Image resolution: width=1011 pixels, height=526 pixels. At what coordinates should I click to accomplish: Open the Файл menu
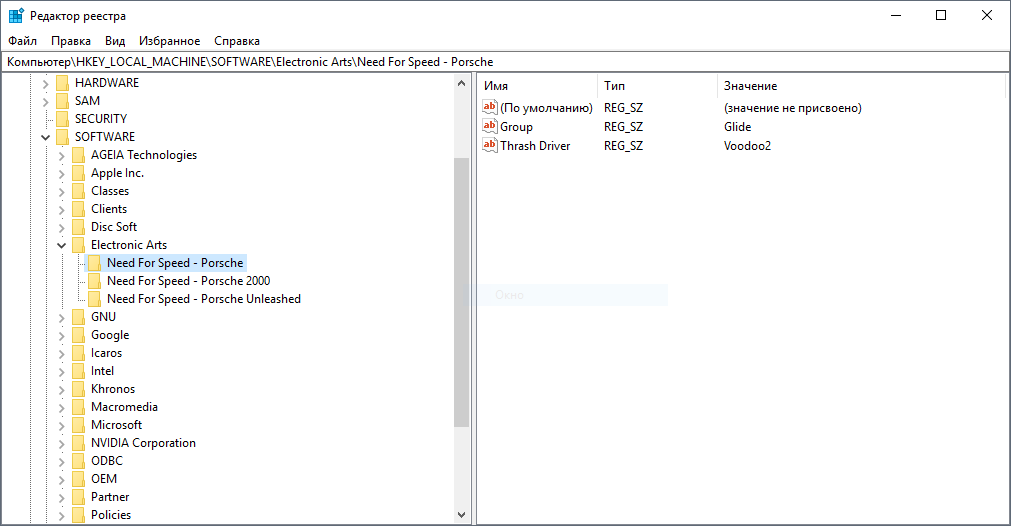point(23,41)
